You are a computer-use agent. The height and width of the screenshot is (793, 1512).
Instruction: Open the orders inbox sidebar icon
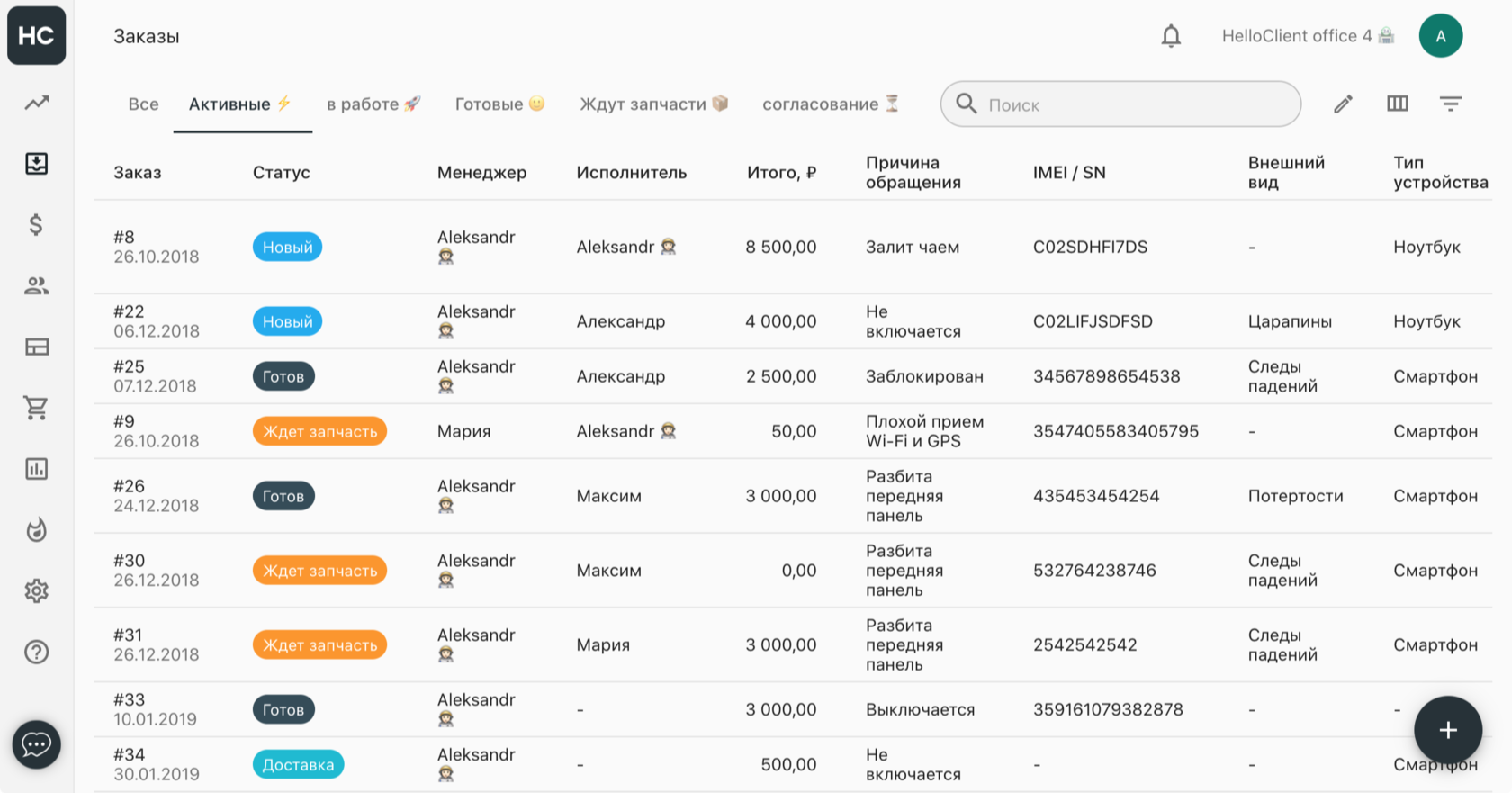[36, 163]
